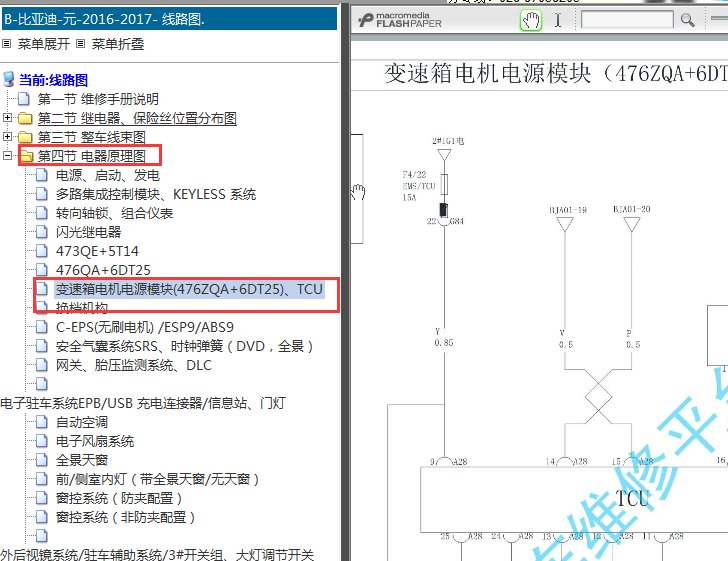
Task: Open 窗控系统（非防夹配置） diagram
Action: (125, 517)
